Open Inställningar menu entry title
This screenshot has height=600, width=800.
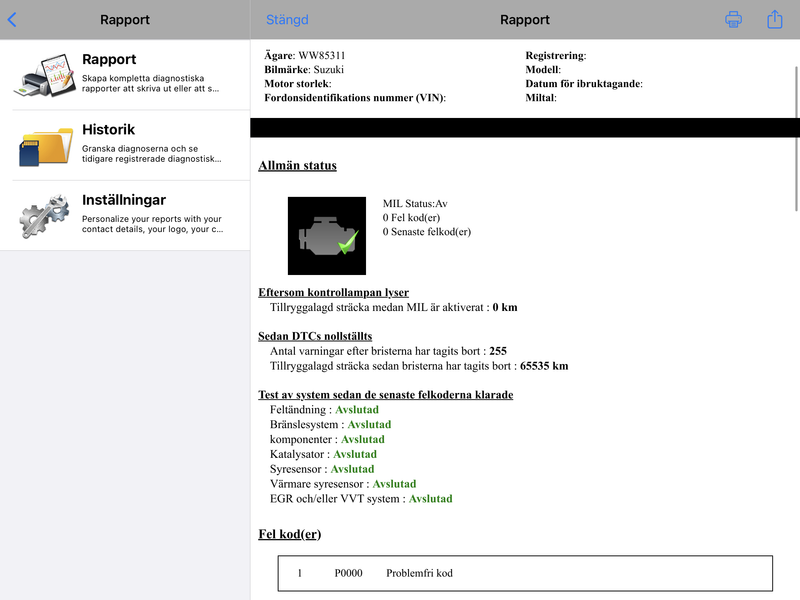(124, 200)
